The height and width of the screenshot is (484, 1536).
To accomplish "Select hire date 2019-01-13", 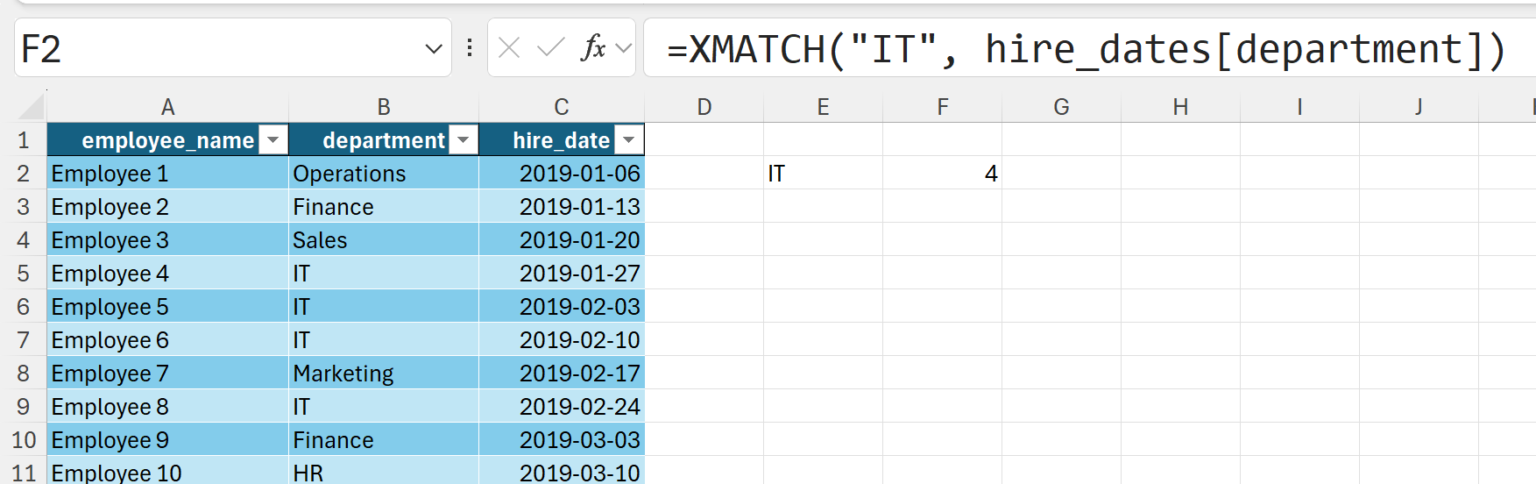I will [562, 207].
